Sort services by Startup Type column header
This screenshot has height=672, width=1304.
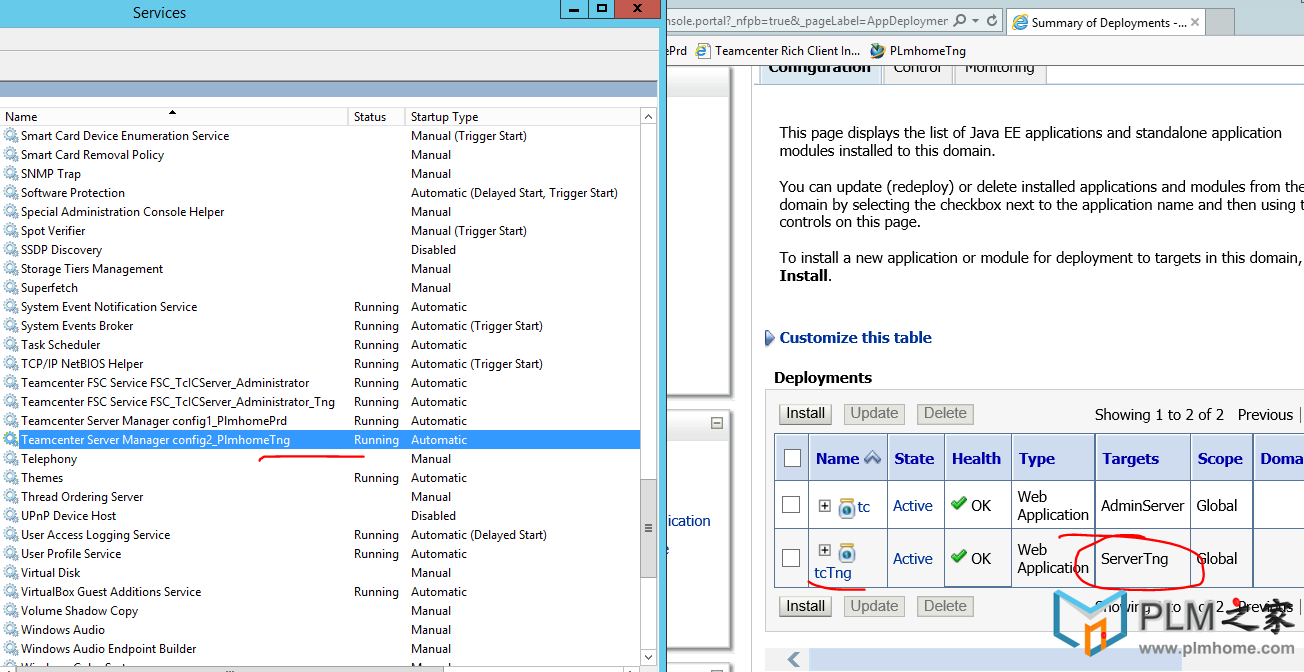tap(522, 117)
